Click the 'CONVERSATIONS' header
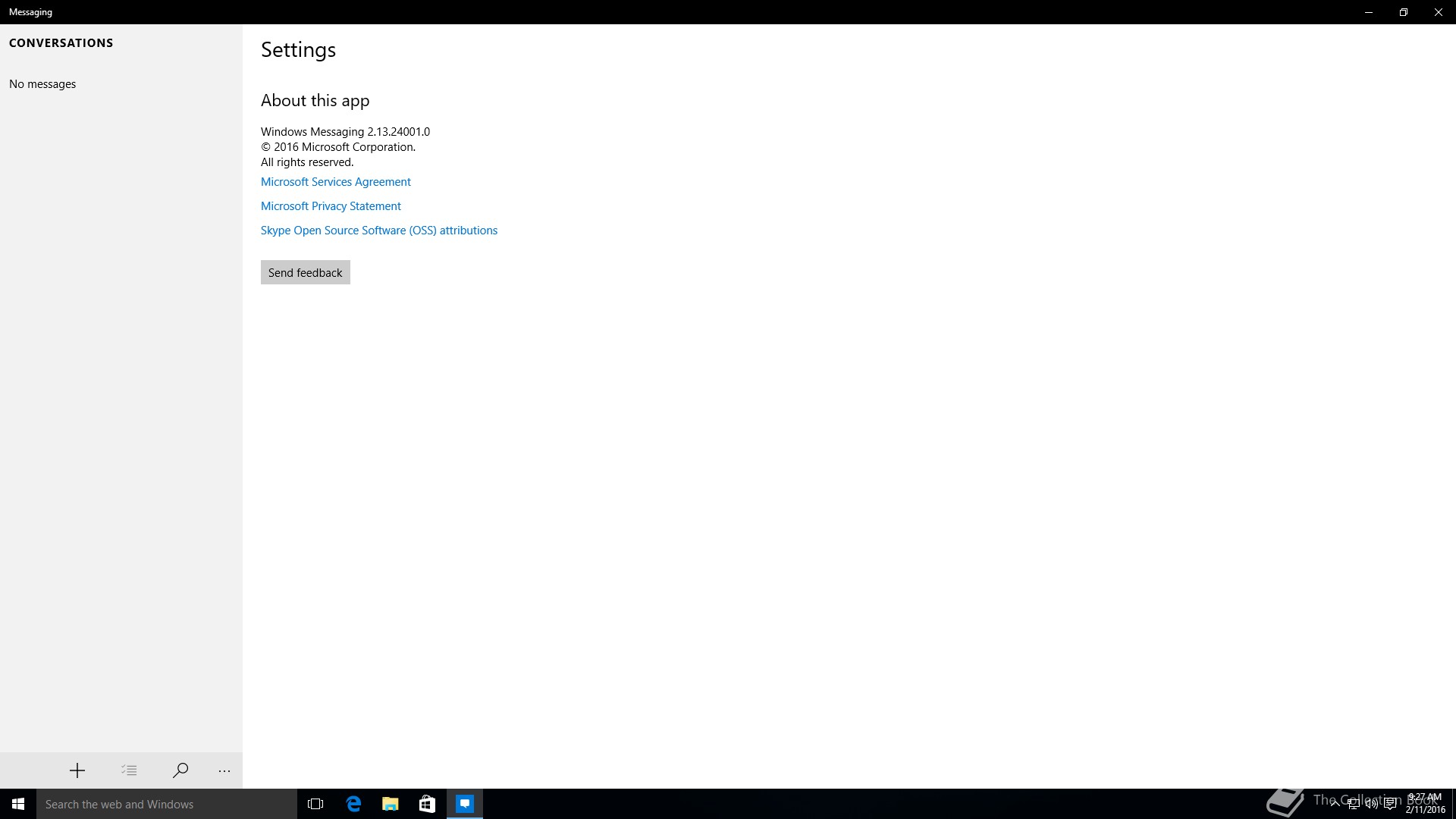The height and width of the screenshot is (819, 1456). click(x=61, y=43)
